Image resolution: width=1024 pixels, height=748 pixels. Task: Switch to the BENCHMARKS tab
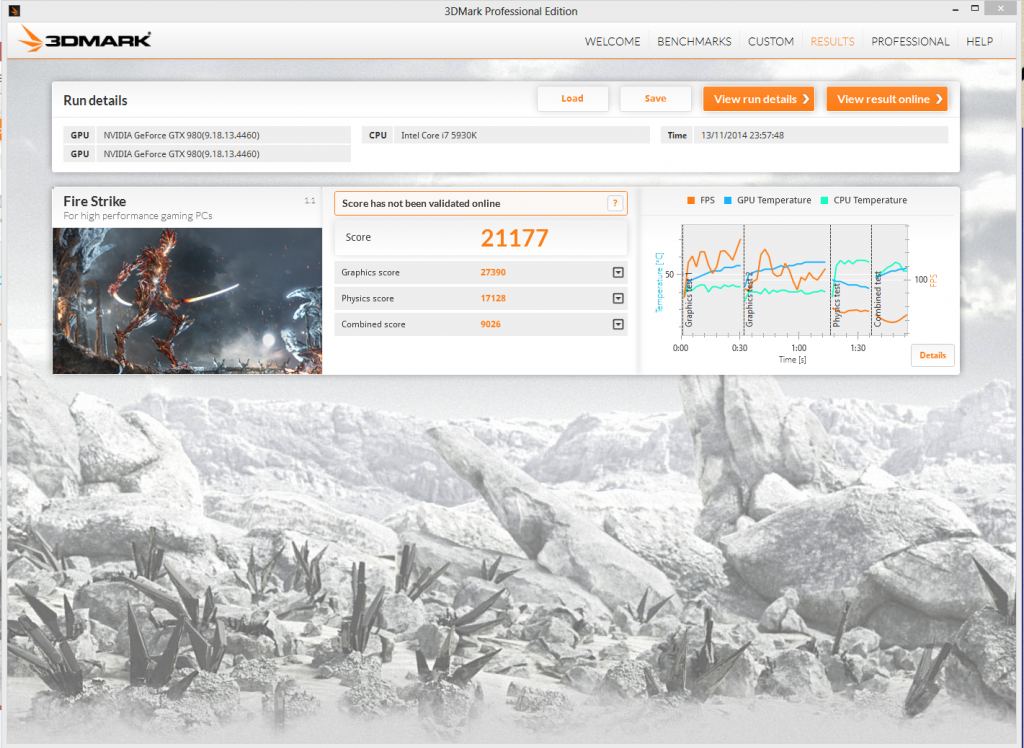tap(694, 41)
